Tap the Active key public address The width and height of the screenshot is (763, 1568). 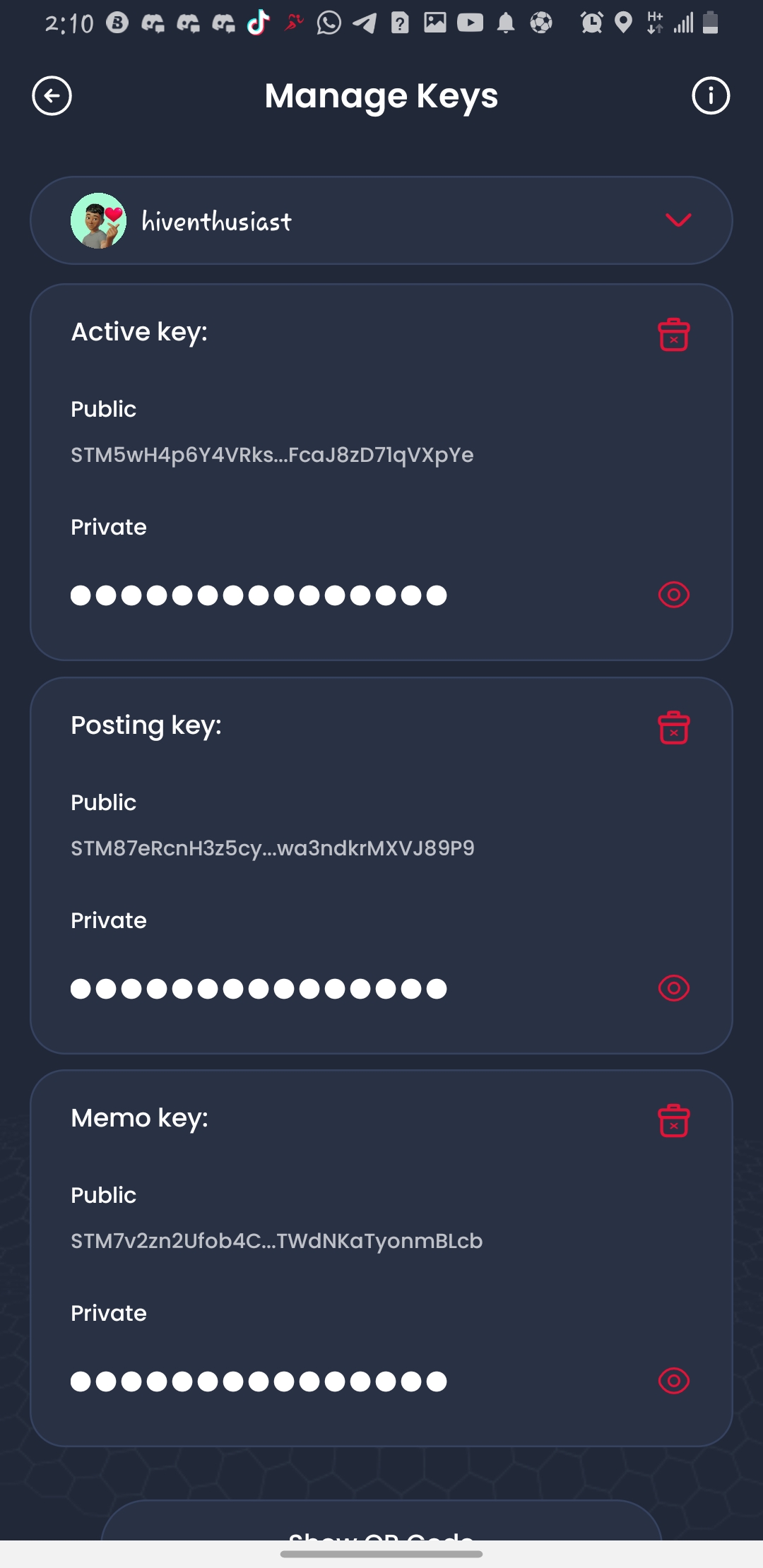[272, 455]
